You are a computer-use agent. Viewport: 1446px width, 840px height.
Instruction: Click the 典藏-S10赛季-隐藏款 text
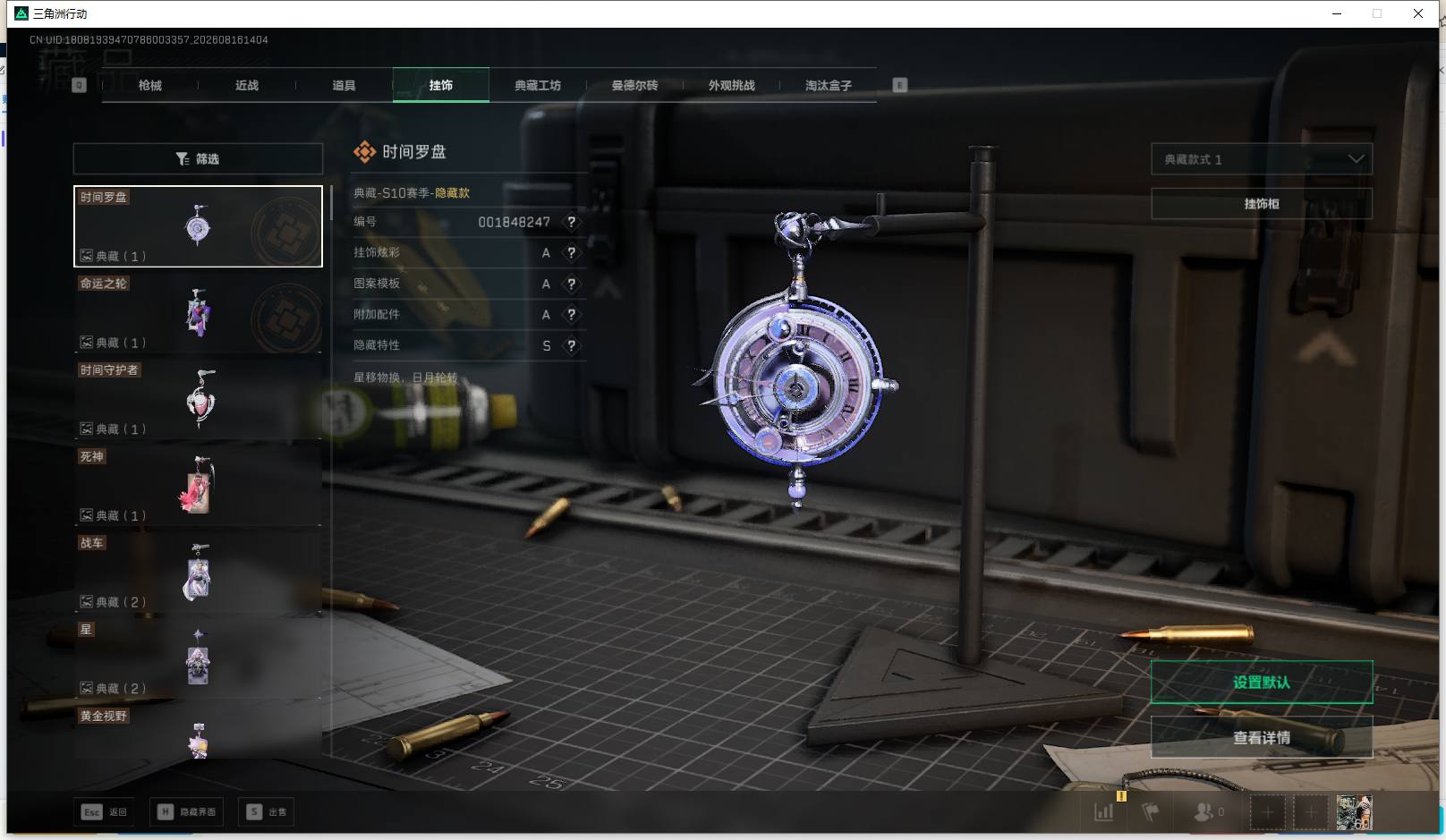[412, 192]
